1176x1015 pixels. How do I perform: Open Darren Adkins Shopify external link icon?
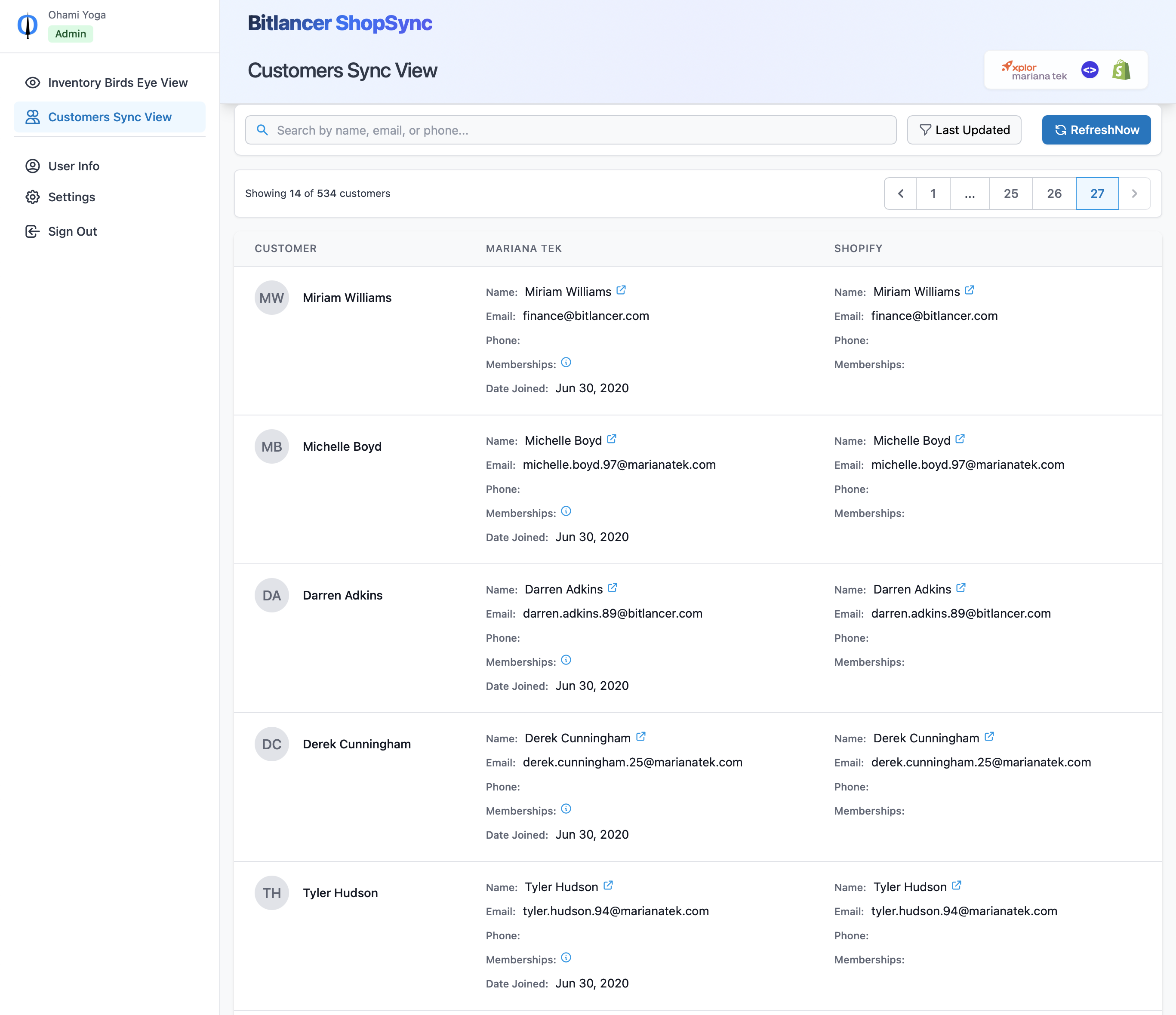(x=961, y=588)
